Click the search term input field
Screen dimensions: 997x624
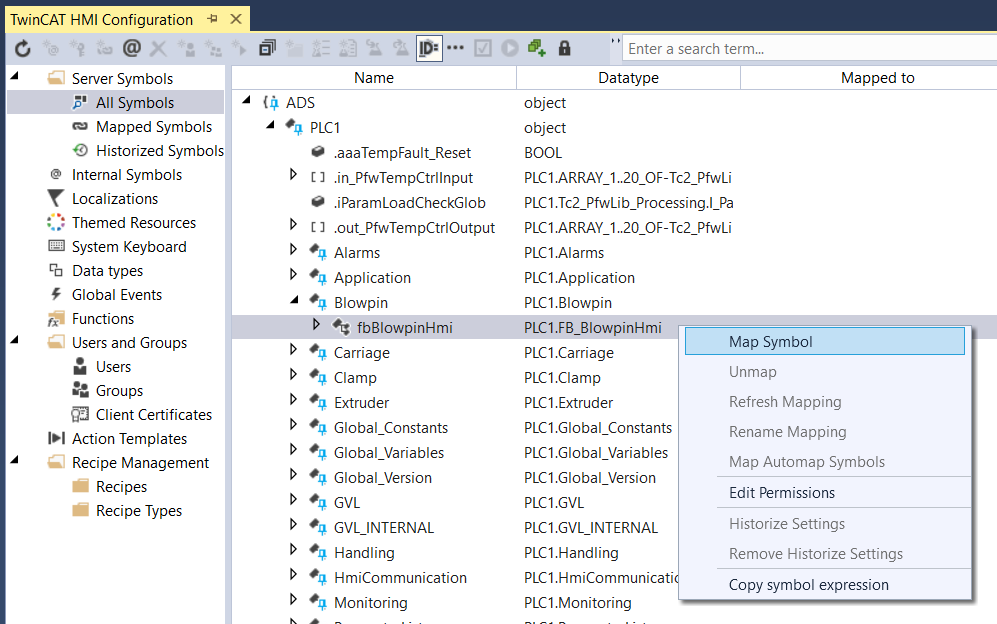click(809, 49)
